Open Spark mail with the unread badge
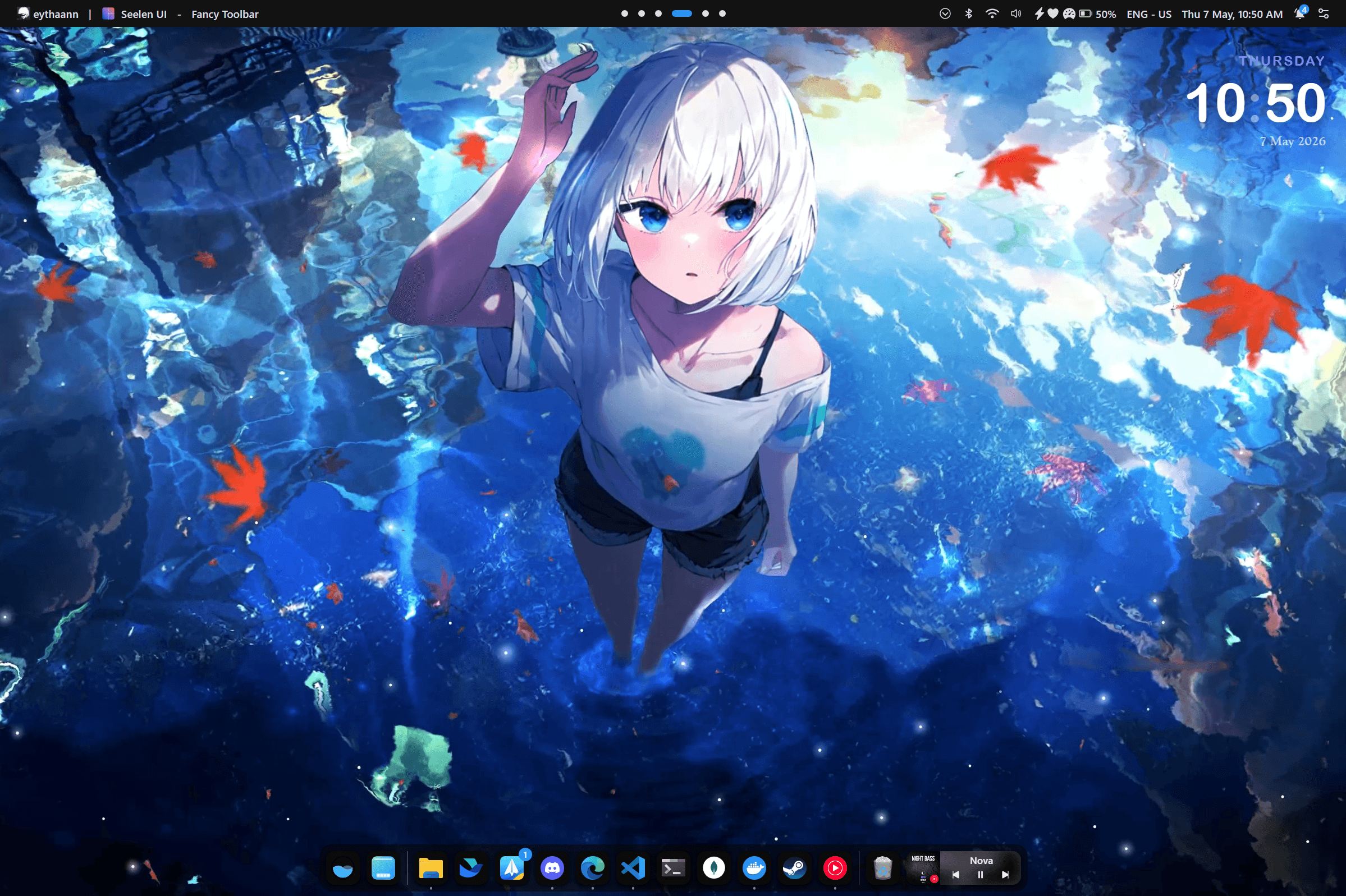This screenshot has width=1346, height=896. click(x=512, y=869)
